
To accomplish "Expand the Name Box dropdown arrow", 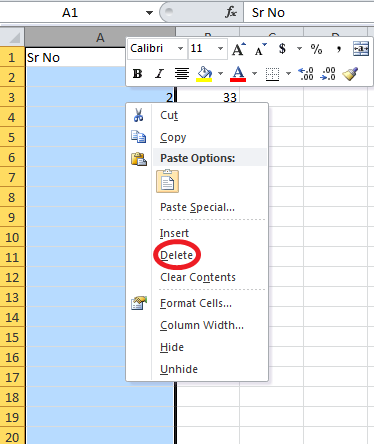I will click(x=149, y=13).
